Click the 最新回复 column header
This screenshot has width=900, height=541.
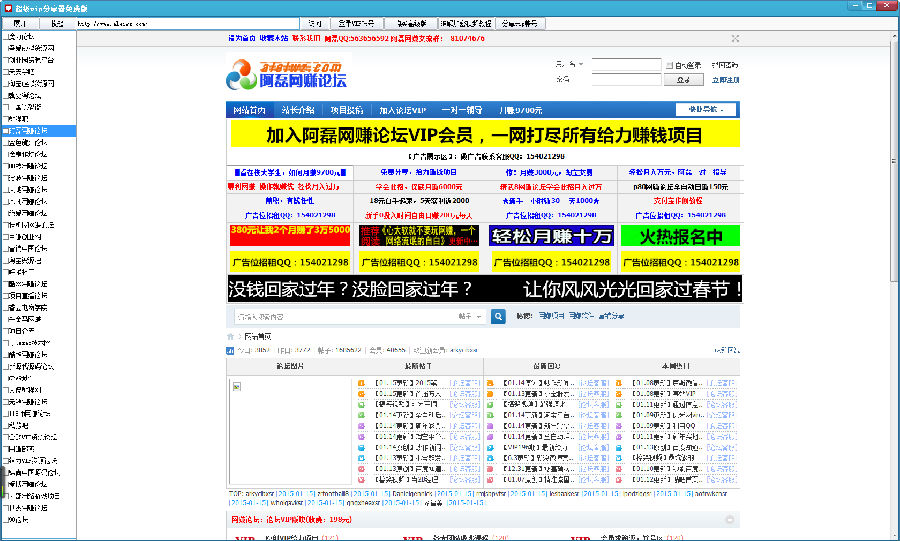click(546, 366)
